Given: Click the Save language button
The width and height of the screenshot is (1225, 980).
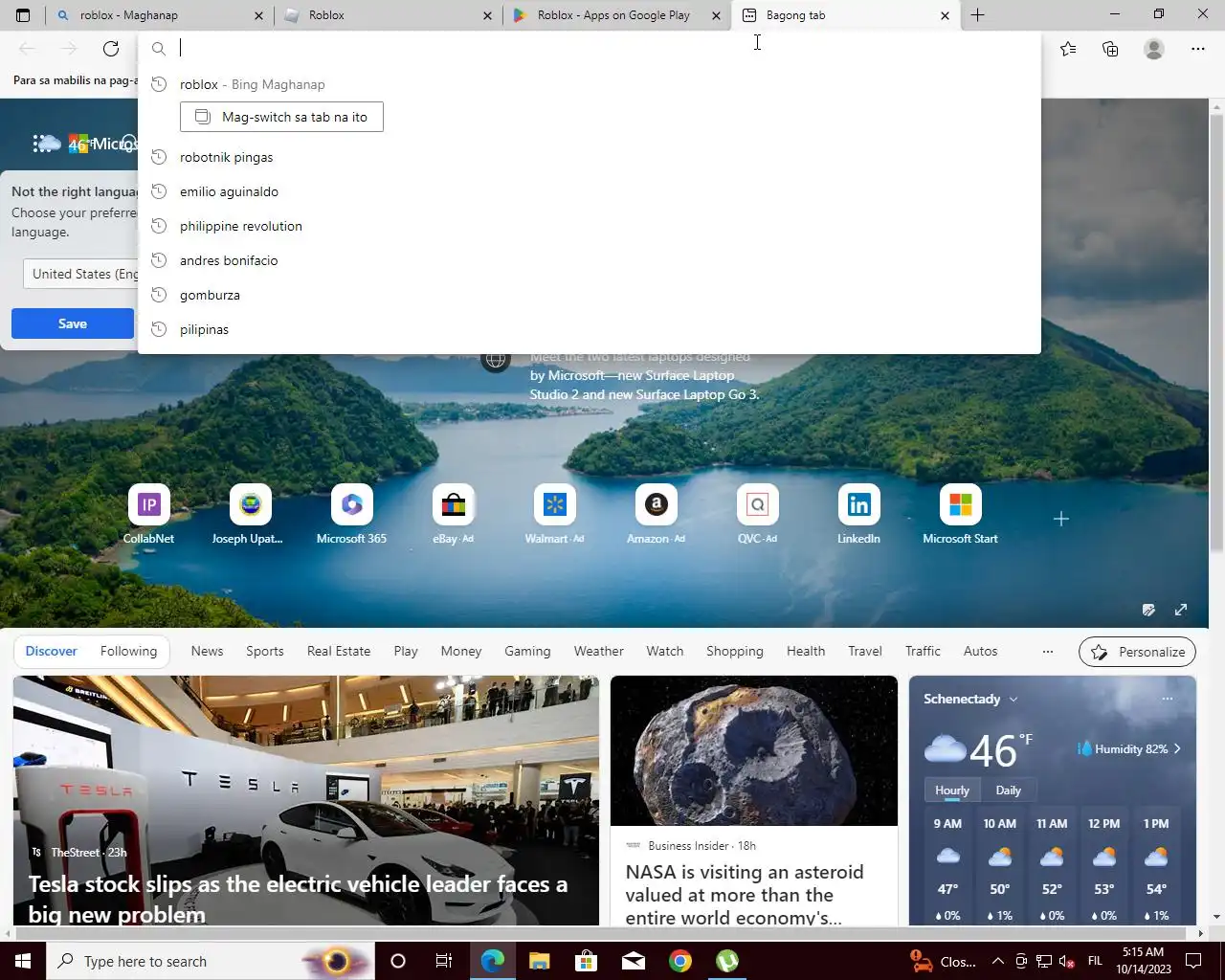Looking at the screenshot, I should [73, 323].
